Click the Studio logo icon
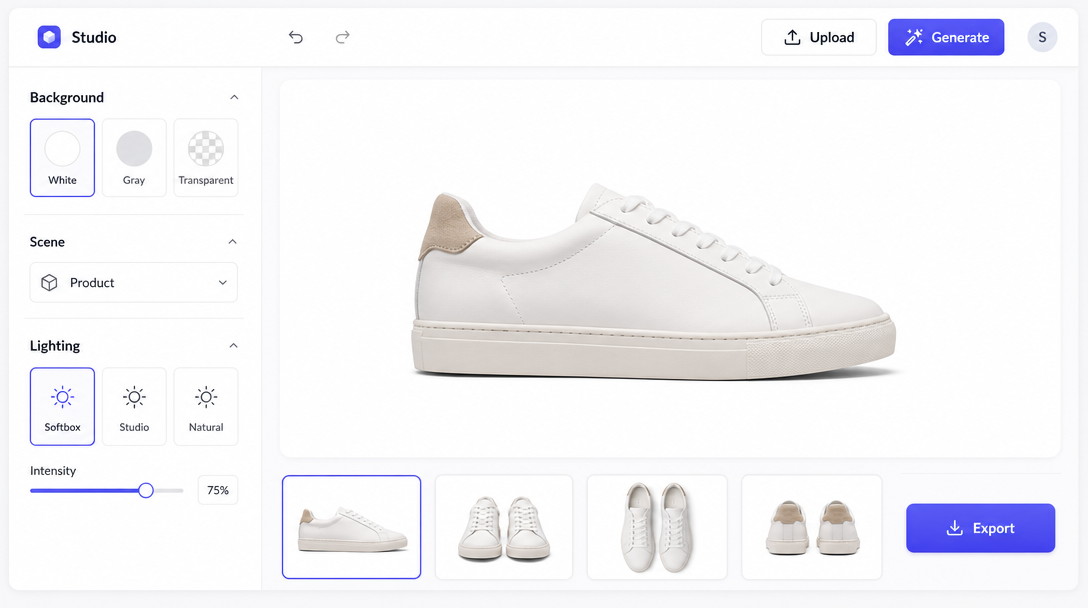Viewport: 1088px width, 608px height. coord(49,37)
